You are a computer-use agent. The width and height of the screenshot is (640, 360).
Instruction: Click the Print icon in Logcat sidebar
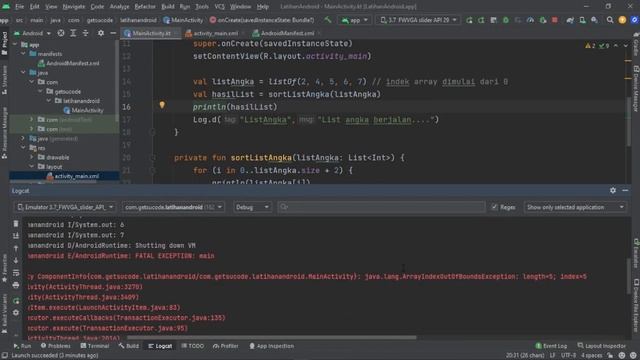pos(16,285)
